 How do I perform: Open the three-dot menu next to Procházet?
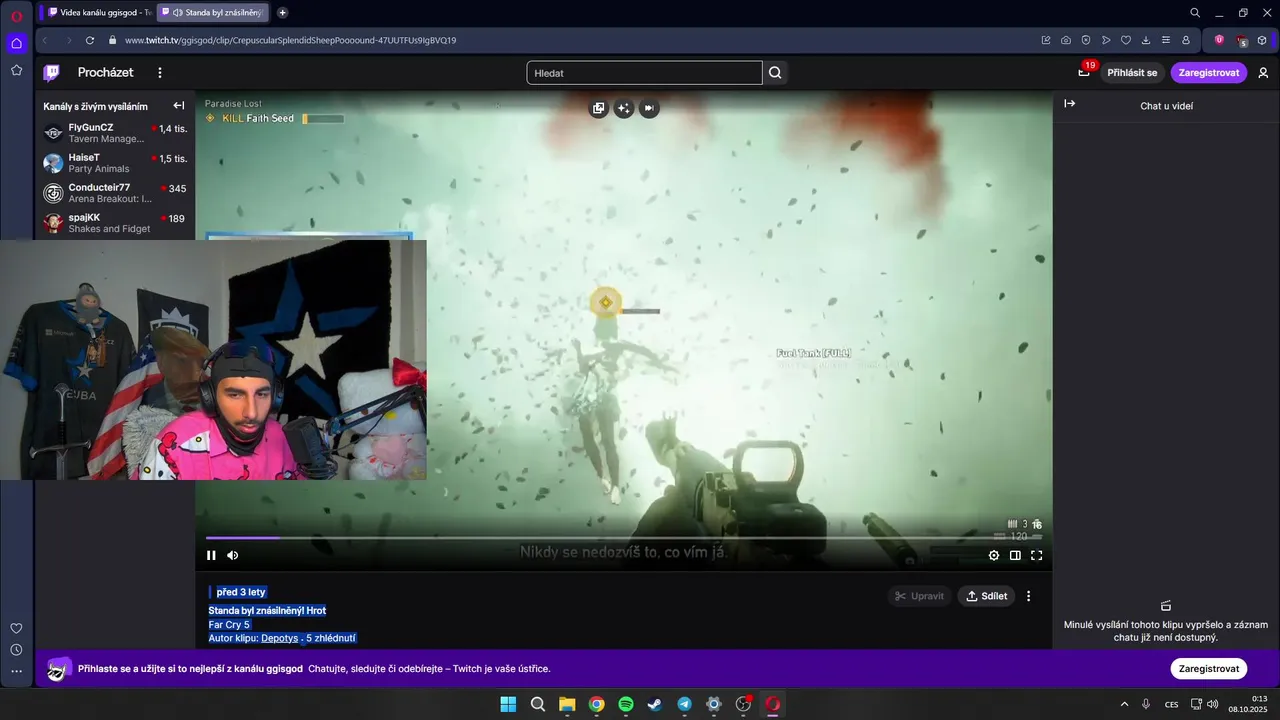159,72
